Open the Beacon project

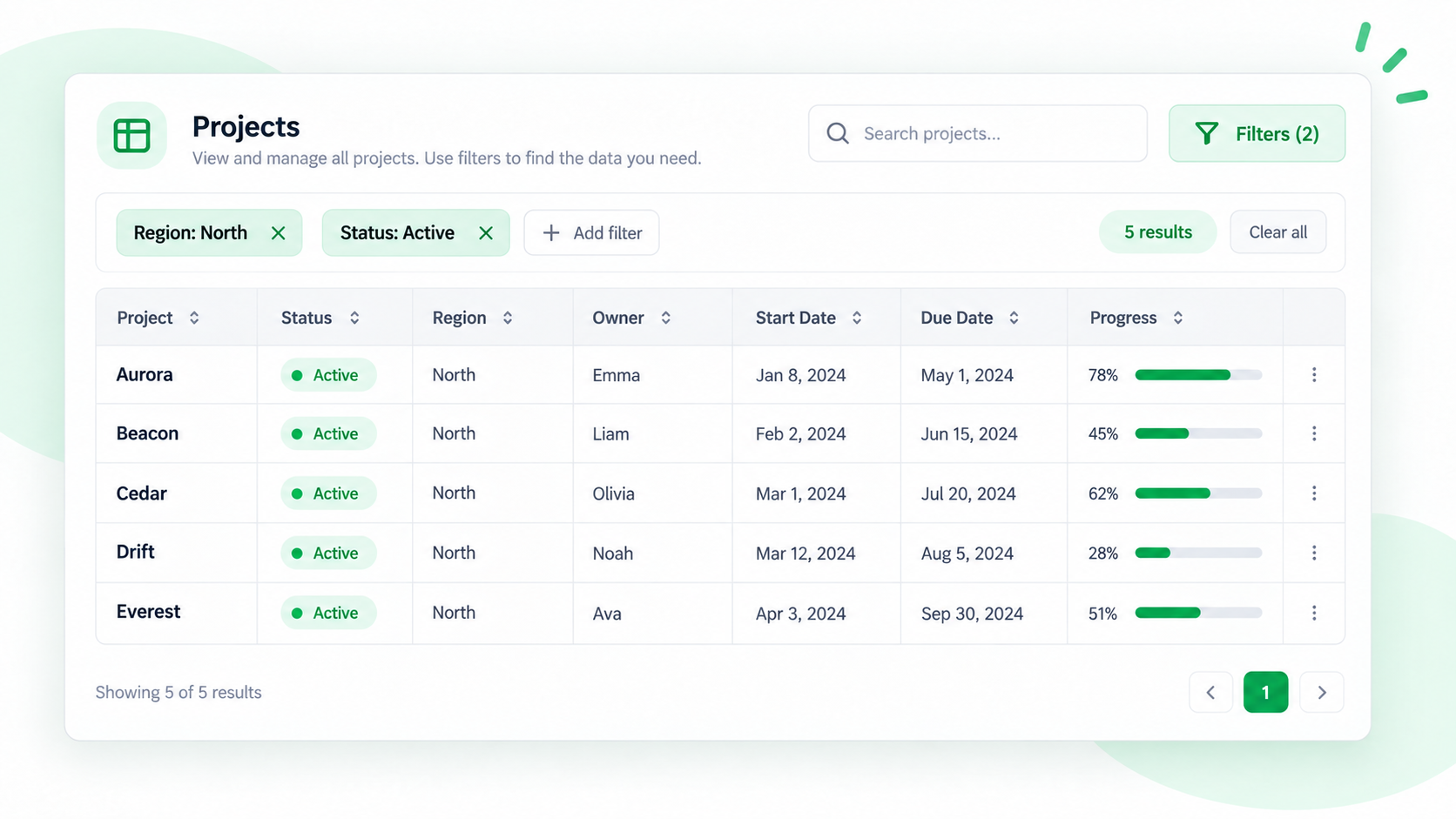(x=147, y=433)
